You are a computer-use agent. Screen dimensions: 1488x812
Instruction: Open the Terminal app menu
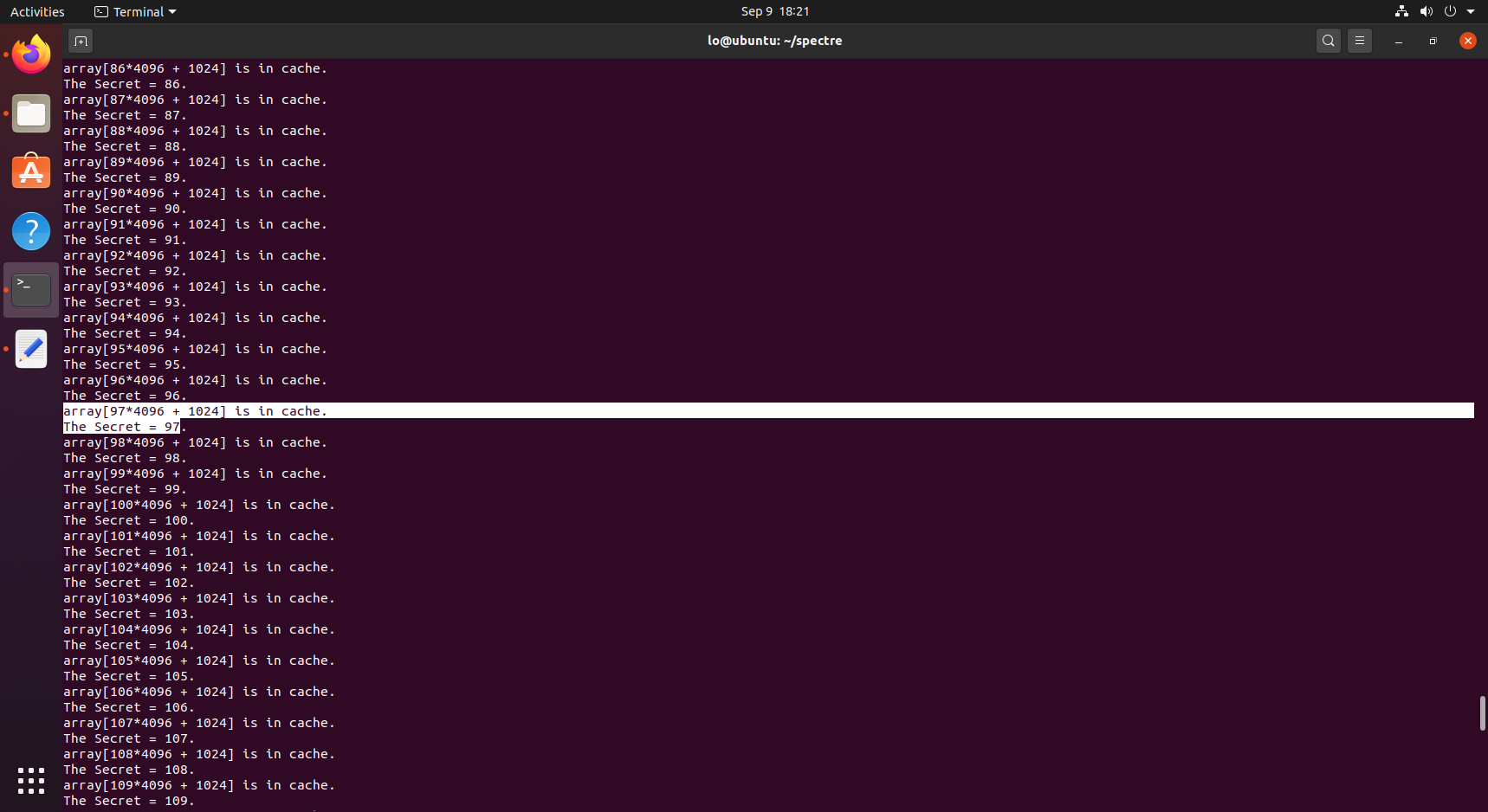click(x=135, y=11)
